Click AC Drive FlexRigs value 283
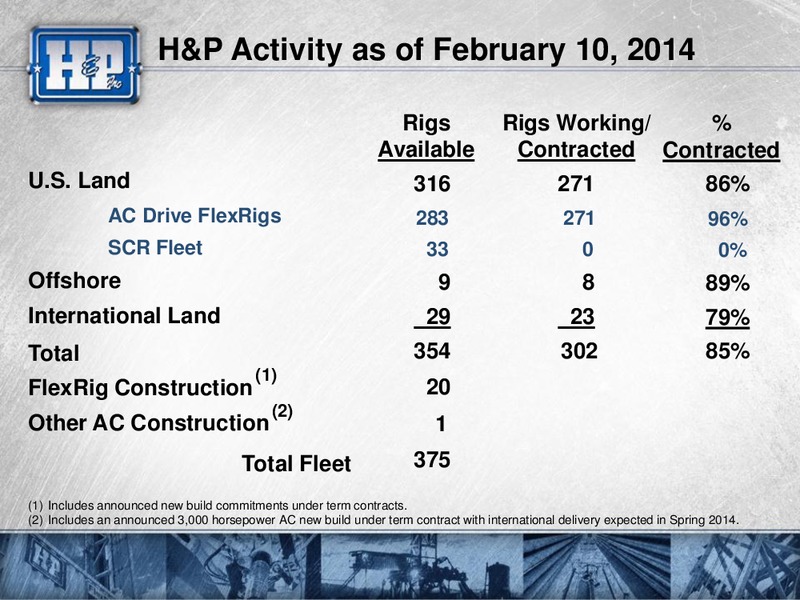The height and width of the screenshot is (600, 800). 432,218
